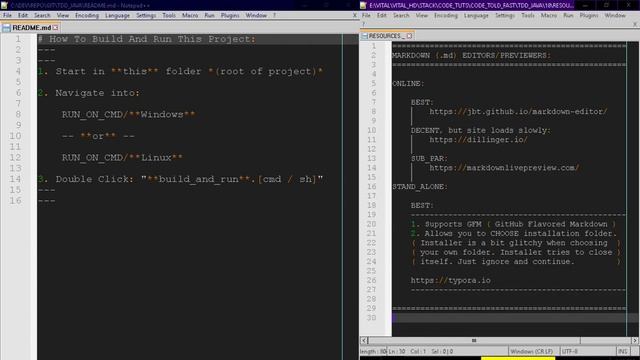Open the Language menu in README.md window
Viewport: 640px width, 360px height.
[117, 15]
